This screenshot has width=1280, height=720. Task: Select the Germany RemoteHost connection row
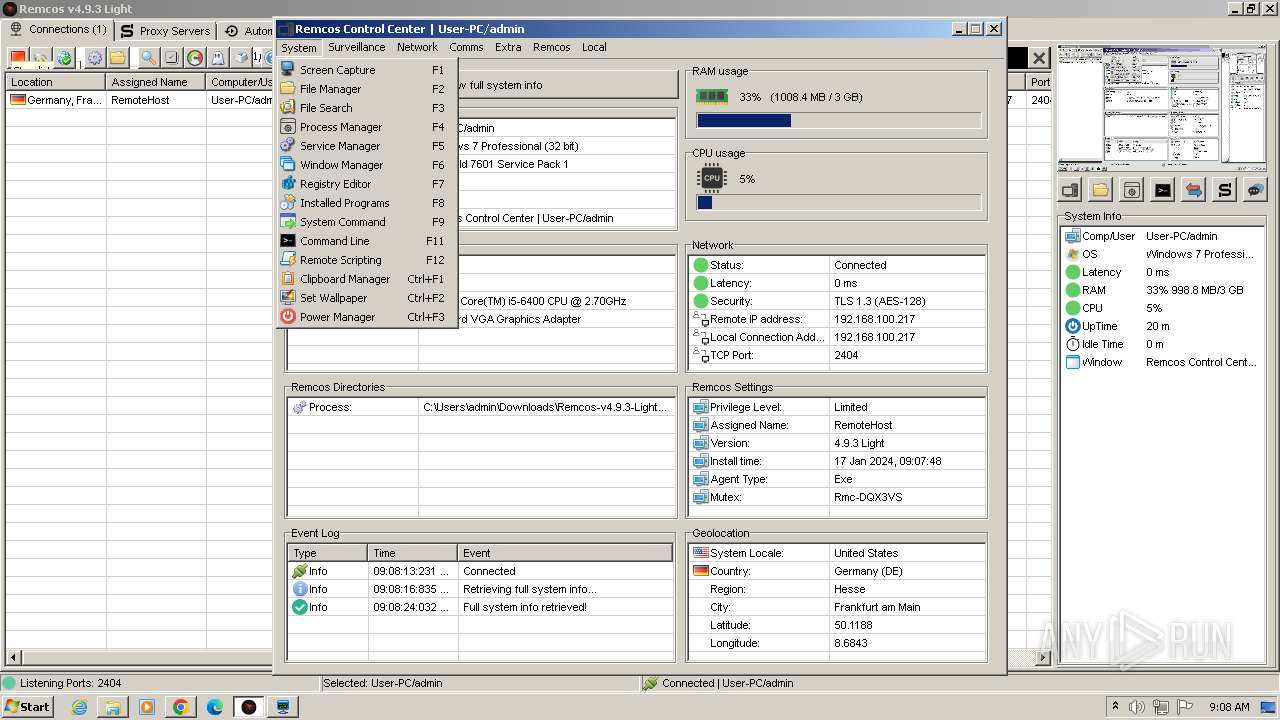pos(140,100)
